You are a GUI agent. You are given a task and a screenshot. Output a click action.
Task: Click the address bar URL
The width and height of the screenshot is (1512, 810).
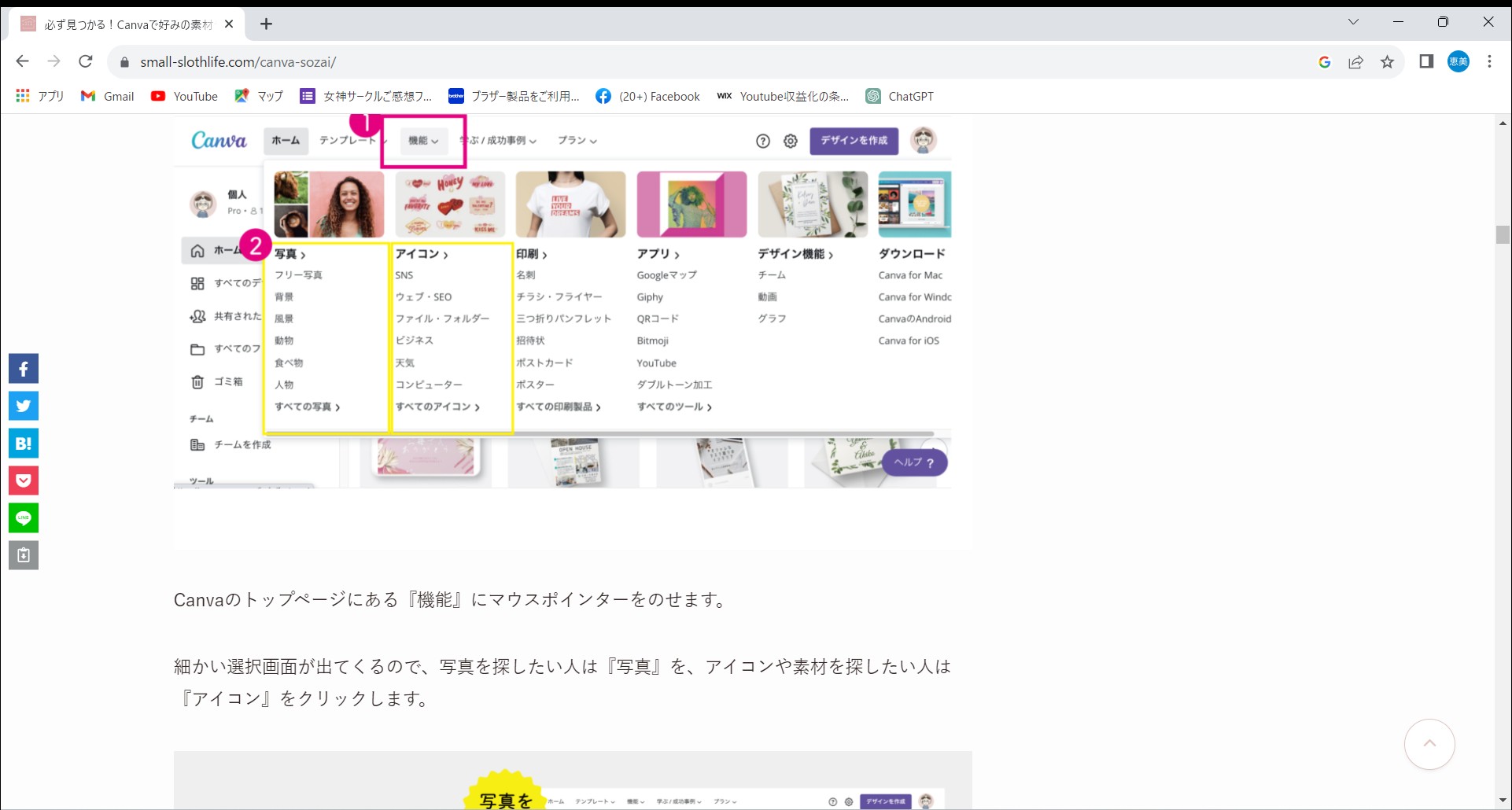[238, 62]
